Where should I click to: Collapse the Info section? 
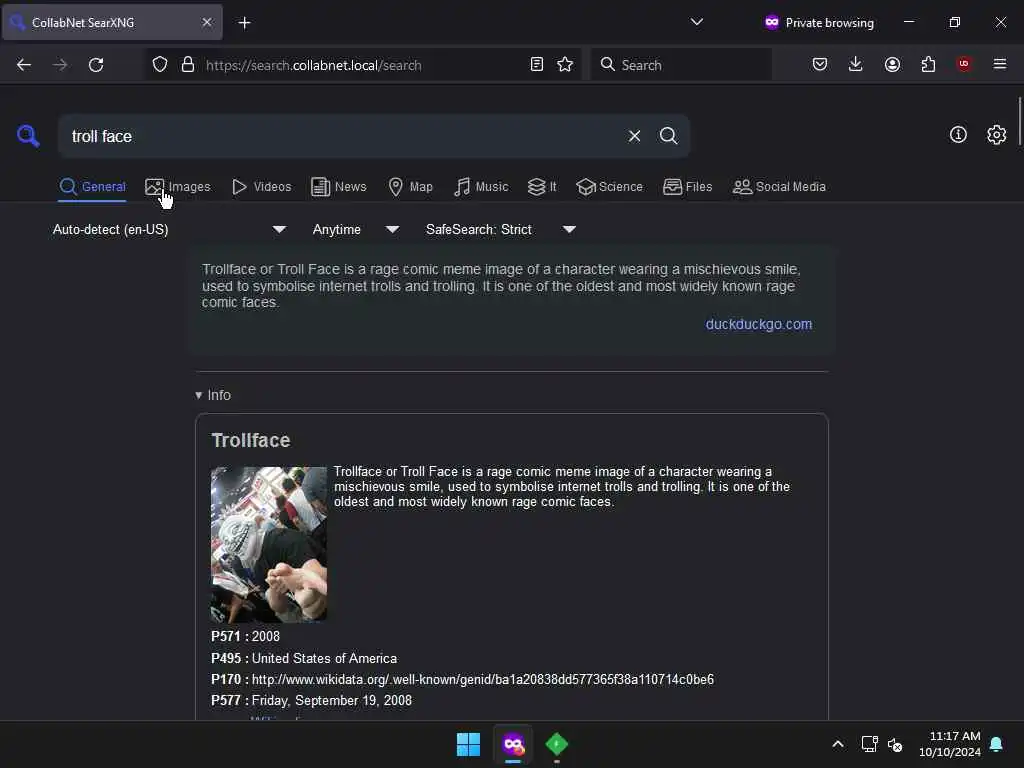(x=213, y=395)
